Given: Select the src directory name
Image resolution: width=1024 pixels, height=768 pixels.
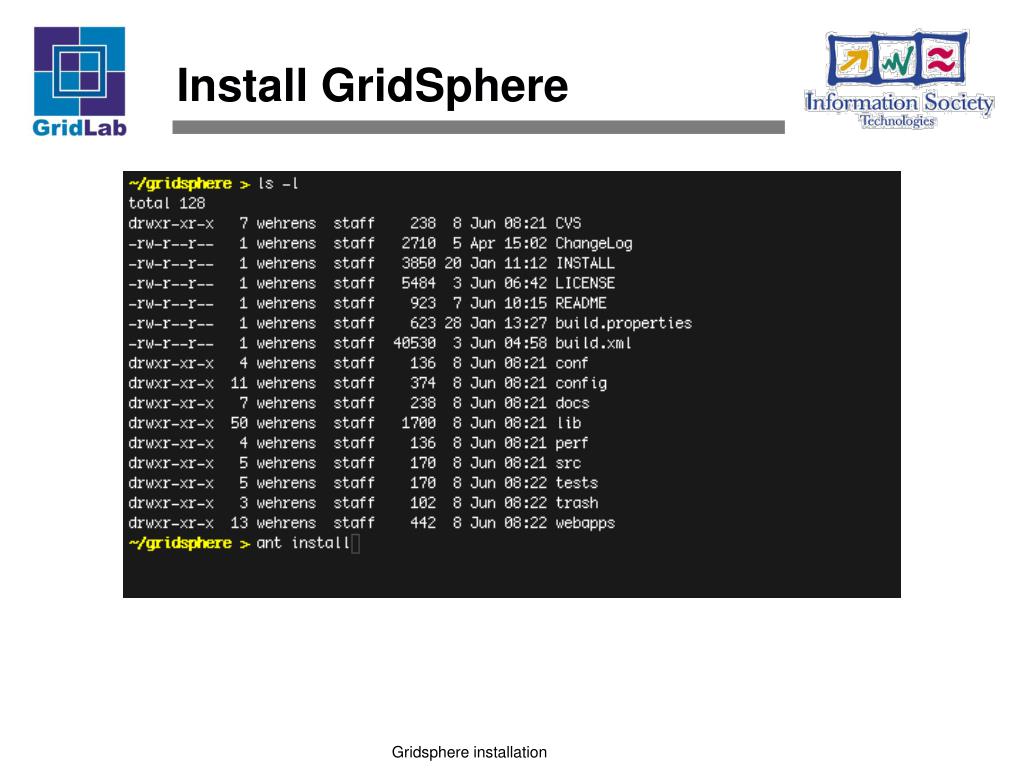Looking at the screenshot, I should pyautogui.click(x=568, y=463).
